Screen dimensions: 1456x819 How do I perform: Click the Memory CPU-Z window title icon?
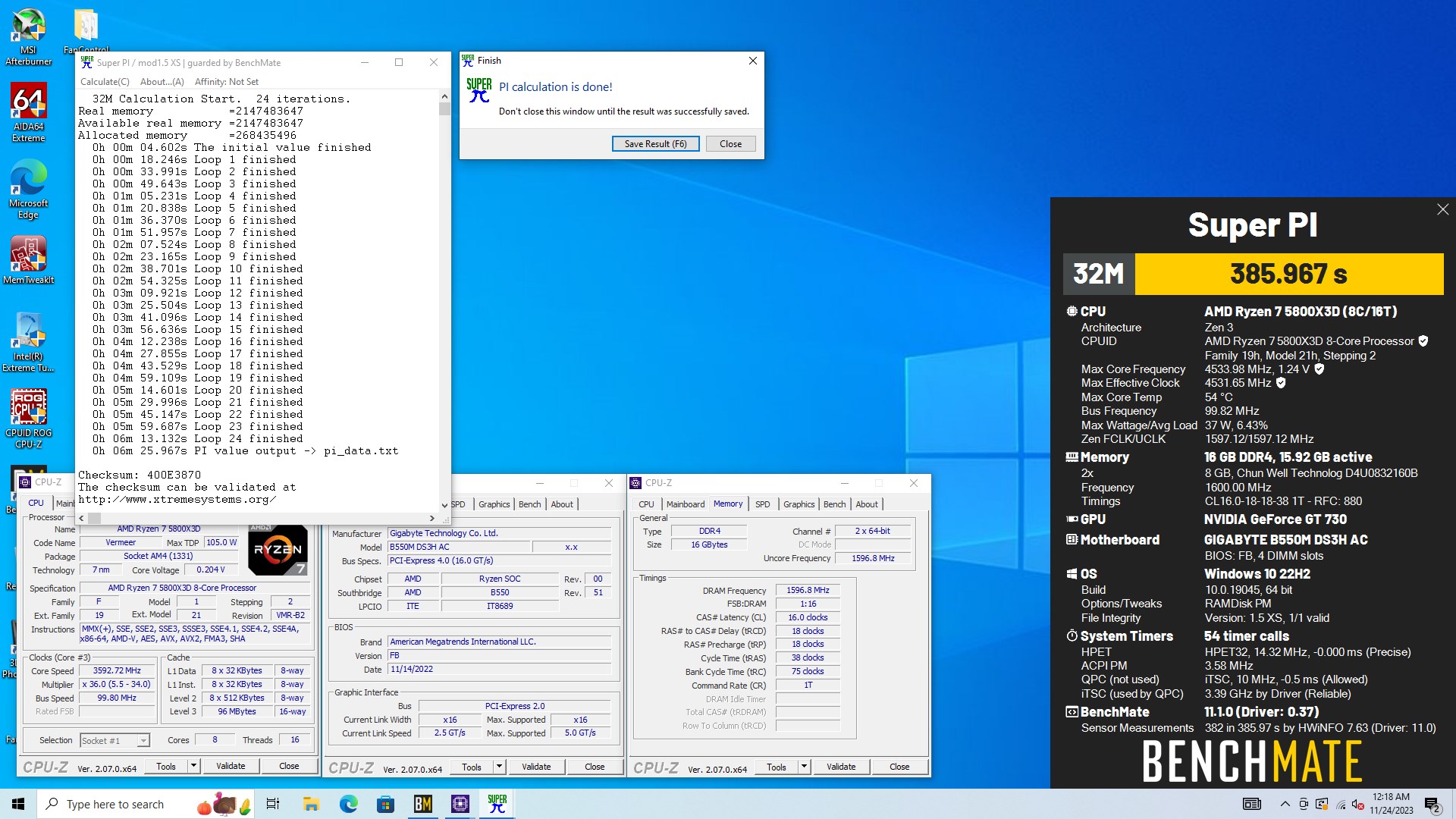click(x=635, y=483)
